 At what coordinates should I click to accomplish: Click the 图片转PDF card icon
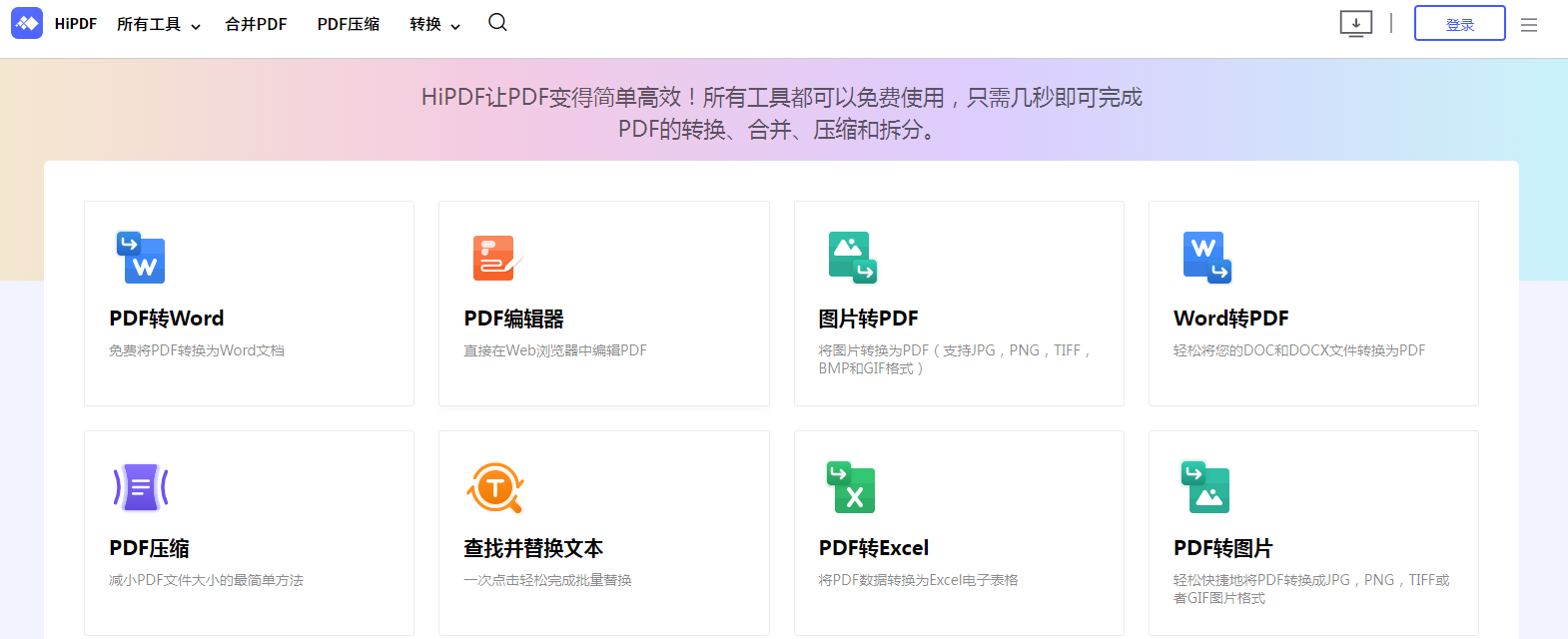click(852, 258)
